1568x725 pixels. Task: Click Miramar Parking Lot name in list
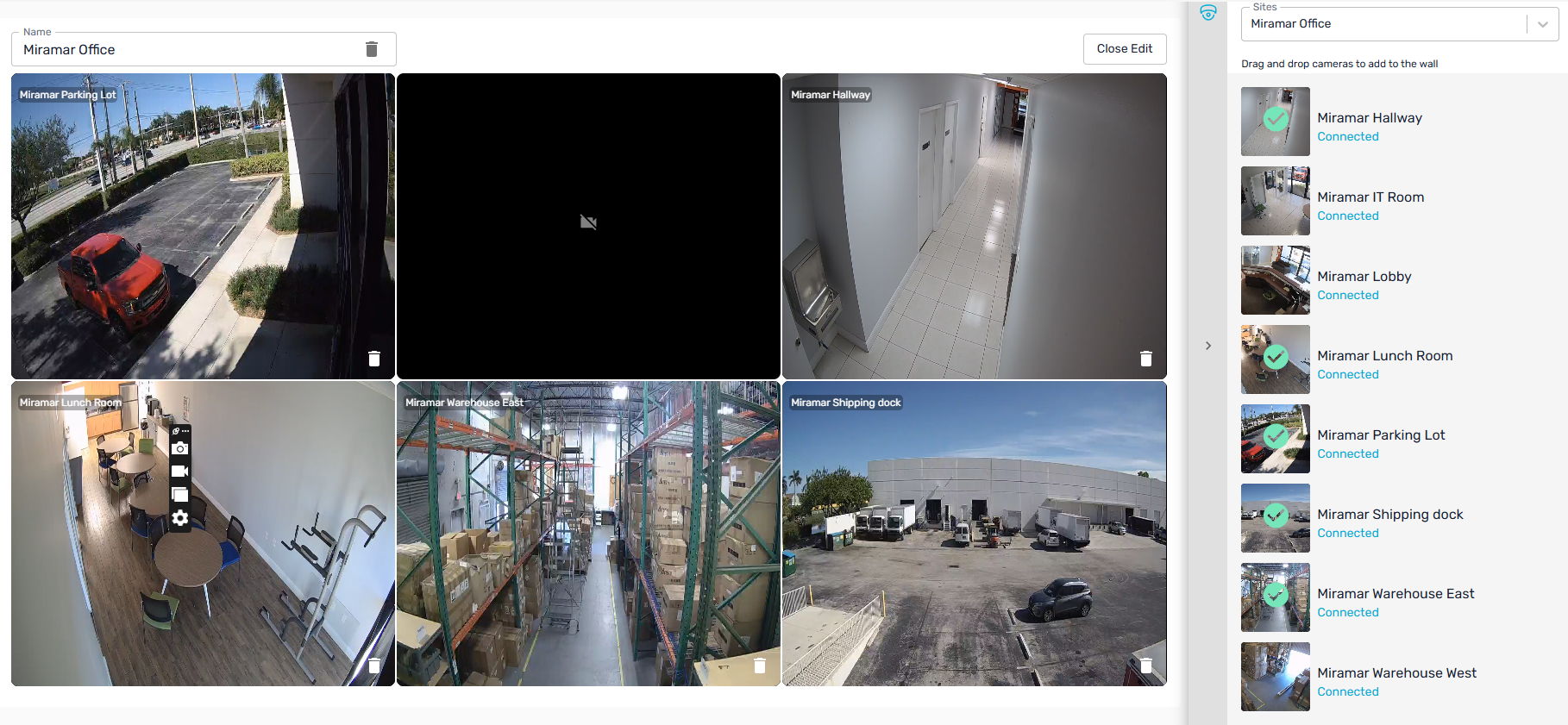click(x=1381, y=435)
